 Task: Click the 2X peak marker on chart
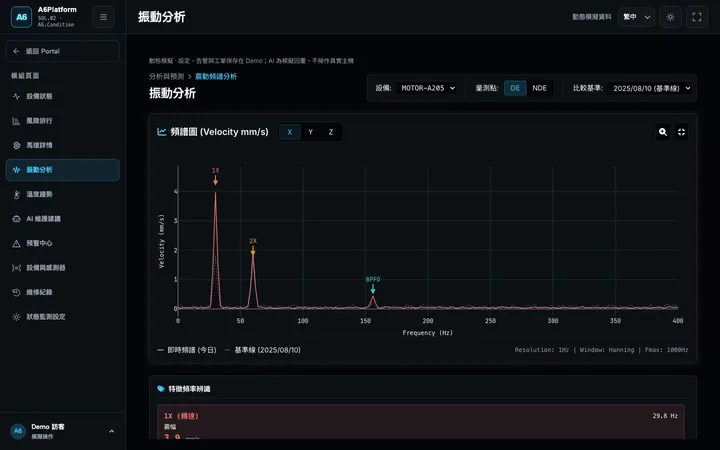tap(253, 247)
